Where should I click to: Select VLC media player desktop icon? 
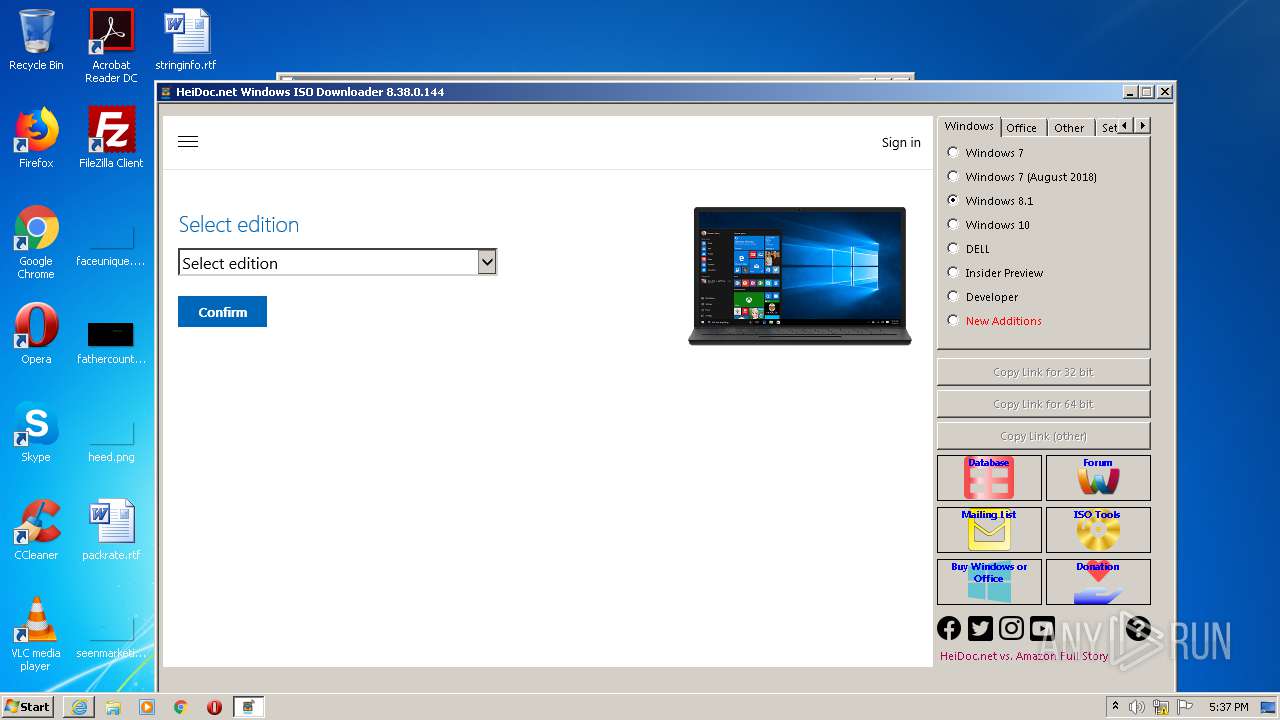point(36,634)
